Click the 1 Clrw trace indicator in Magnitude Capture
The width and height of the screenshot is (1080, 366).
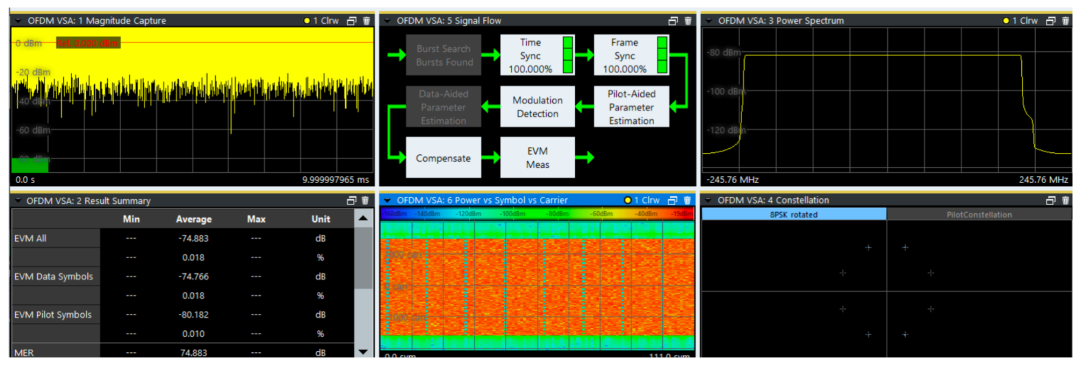[x=321, y=21]
